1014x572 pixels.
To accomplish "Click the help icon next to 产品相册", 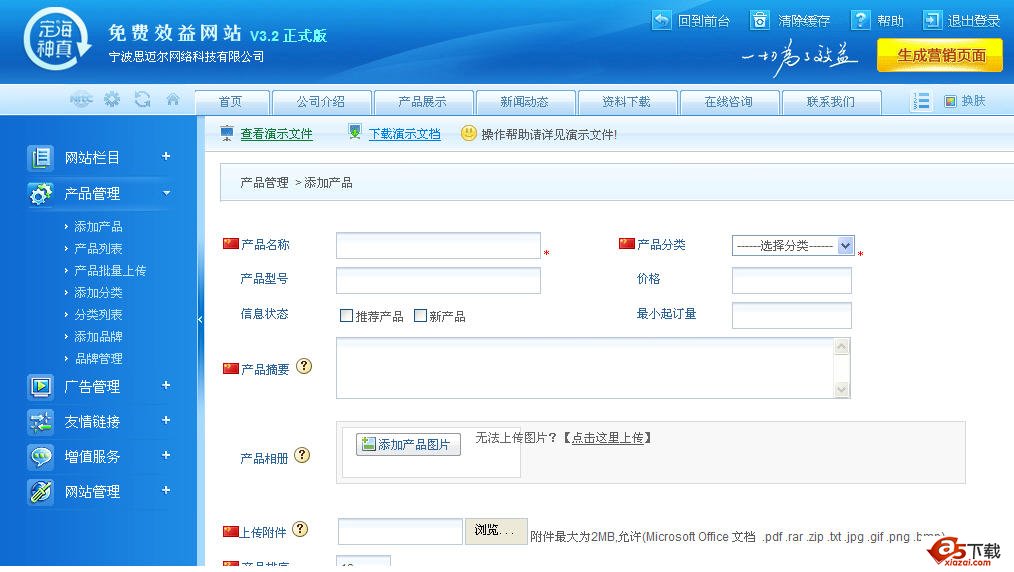I will click(302, 455).
